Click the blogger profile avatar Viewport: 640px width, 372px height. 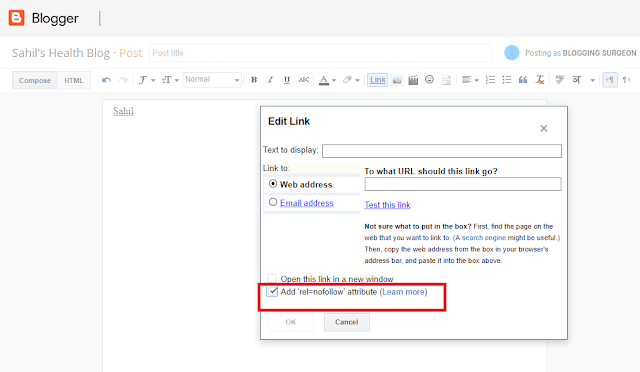point(511,53)
